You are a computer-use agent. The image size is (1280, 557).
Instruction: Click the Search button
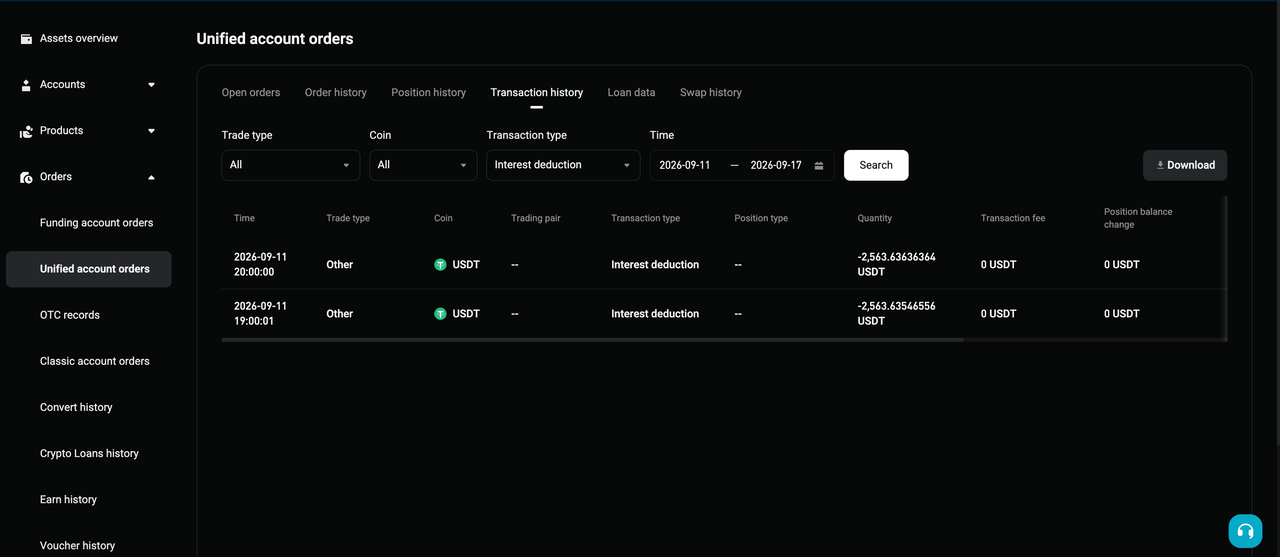pos(876,165)
